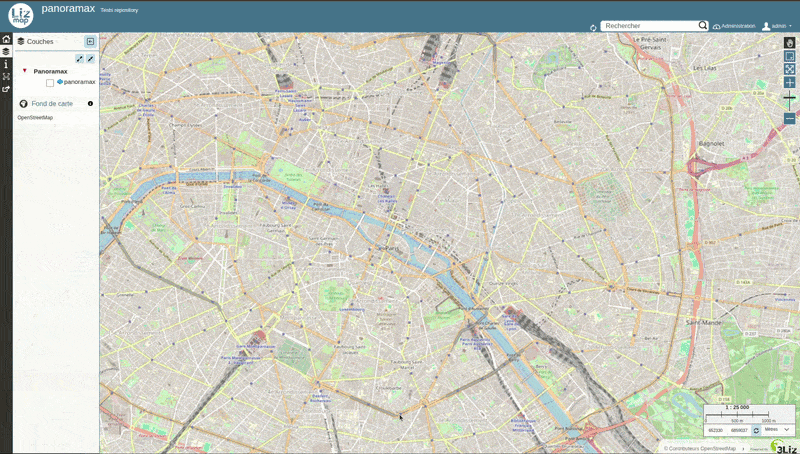Click the admin user icon
This screenshot has width=800, height=454.
(x=766, y=26)
